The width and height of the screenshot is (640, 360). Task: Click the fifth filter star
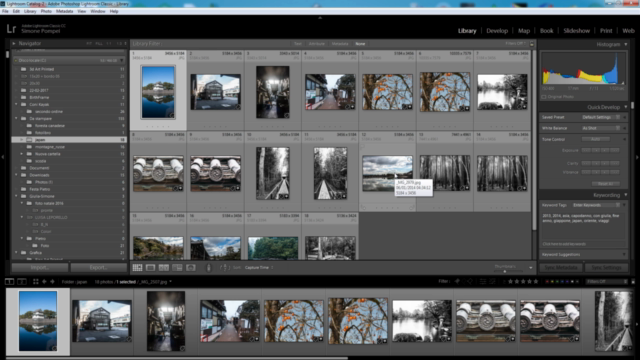(x=536, y=281)
